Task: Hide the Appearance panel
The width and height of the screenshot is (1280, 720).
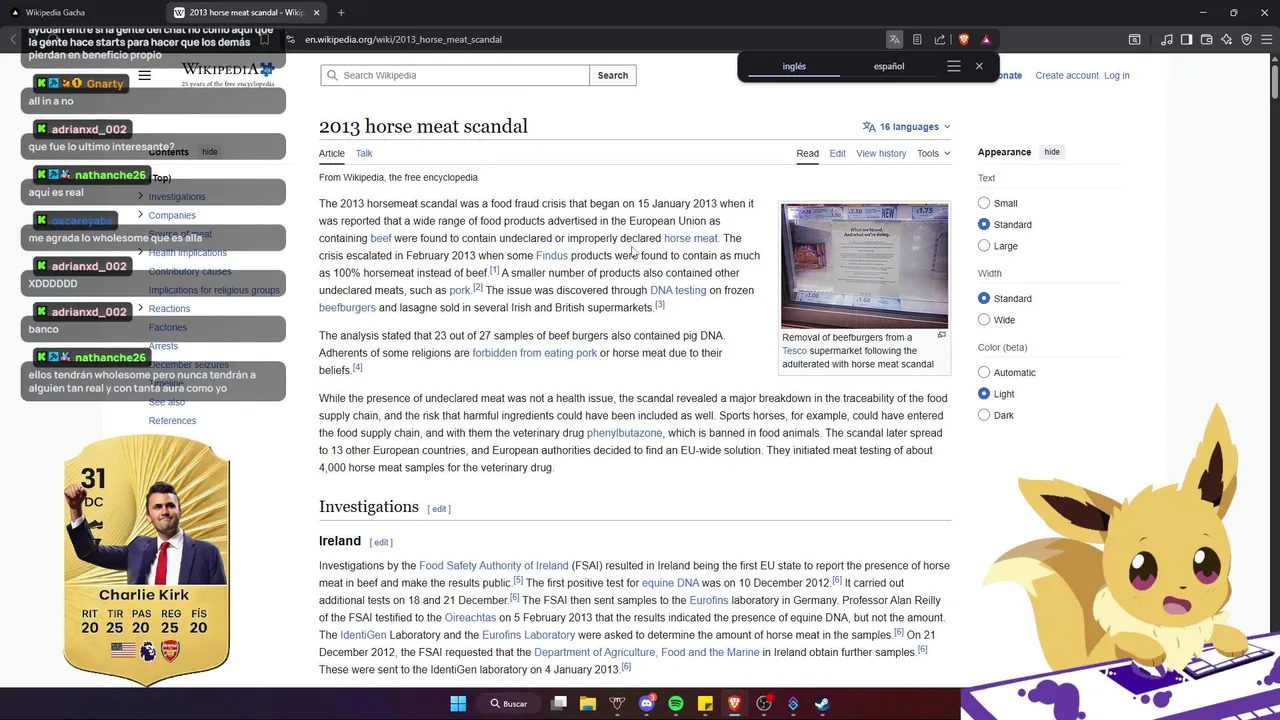Action: pyautogui.click(x=1052, y=152)
